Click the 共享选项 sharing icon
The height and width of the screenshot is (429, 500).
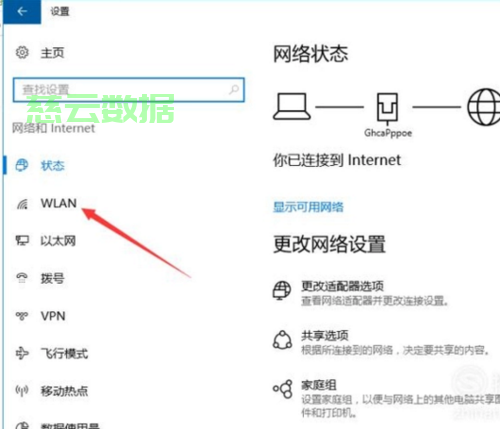[x=282, y=340]
